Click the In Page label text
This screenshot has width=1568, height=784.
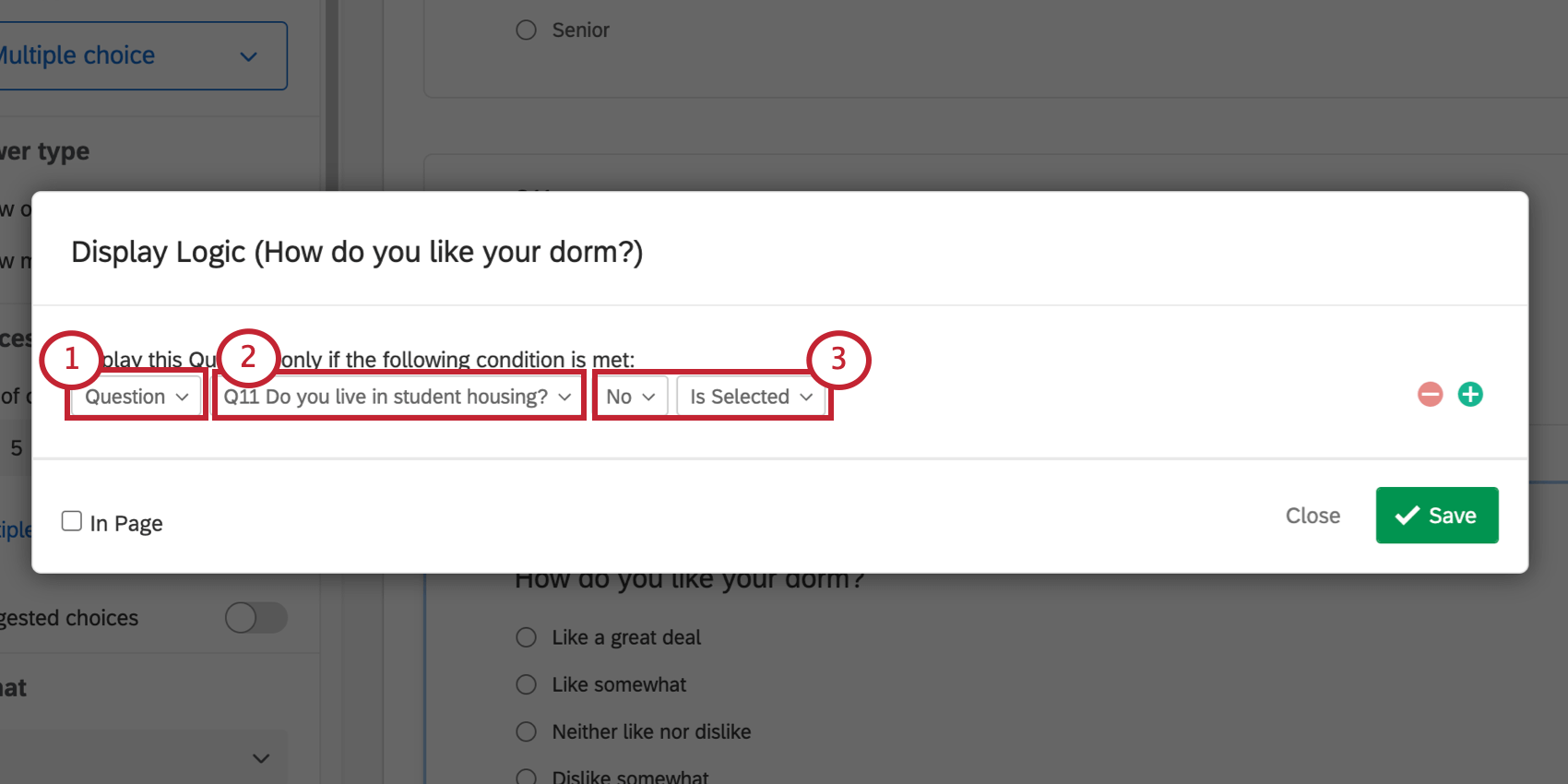pos(126,524)
